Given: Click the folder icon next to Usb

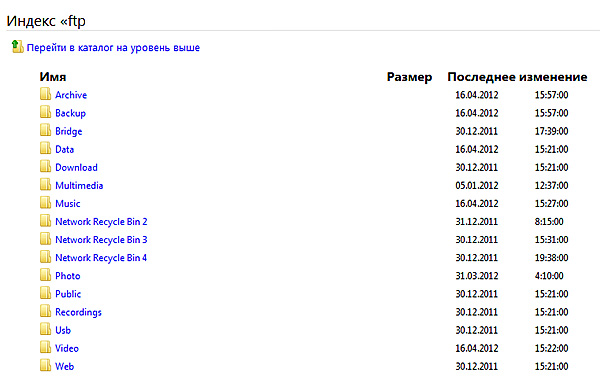Looking at the screenshot, I should (46, 329).
